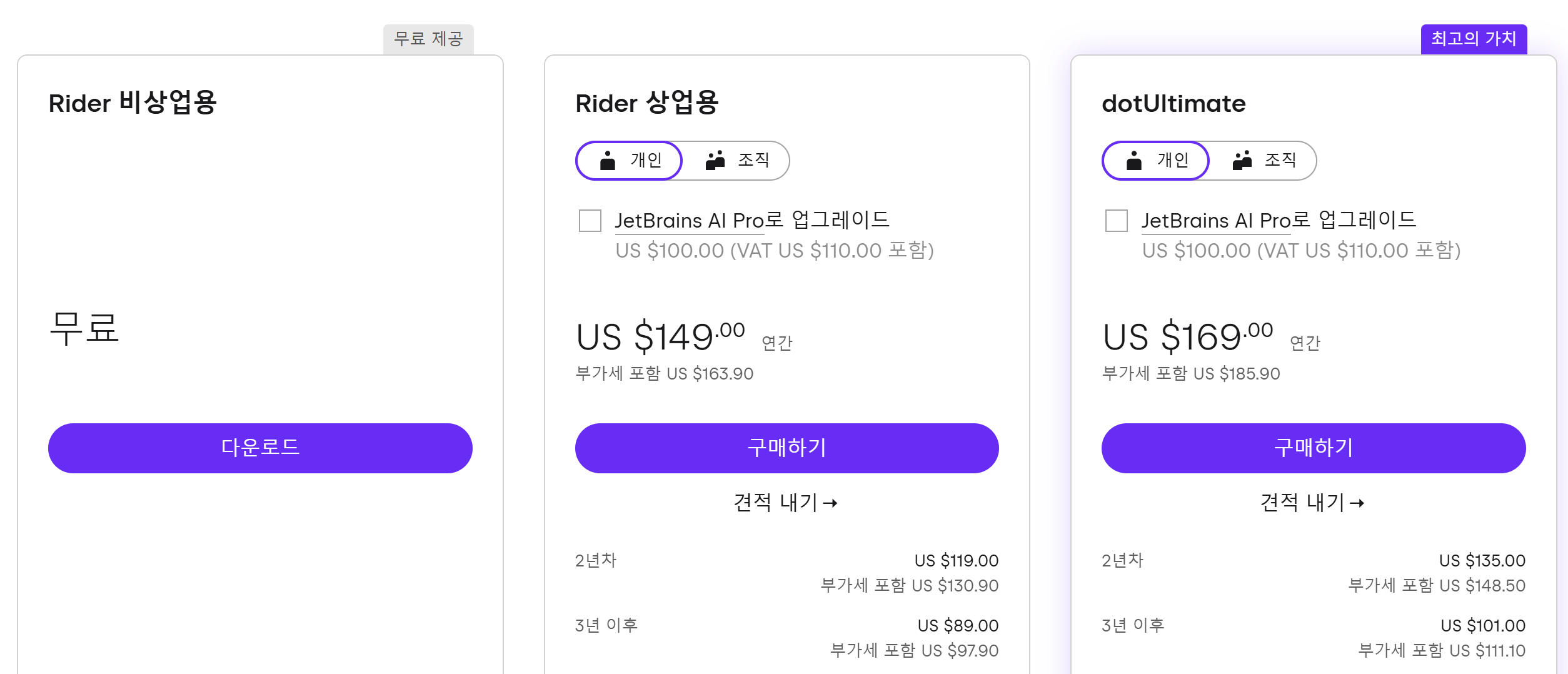Viewport: 1568px width, 674px height.
Task: Follow the JetBrains AI Pro link in dotUltimate
Action: click(x=1216, y=221)
